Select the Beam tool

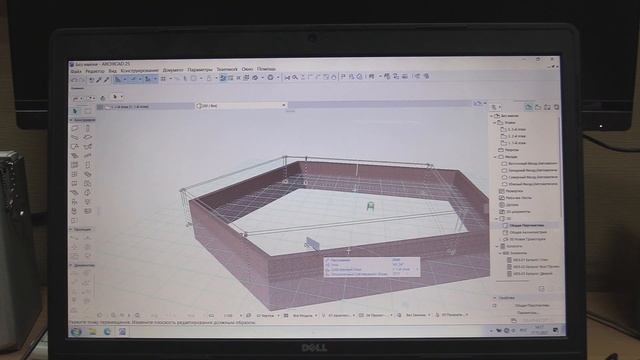(x=75, y=137)
